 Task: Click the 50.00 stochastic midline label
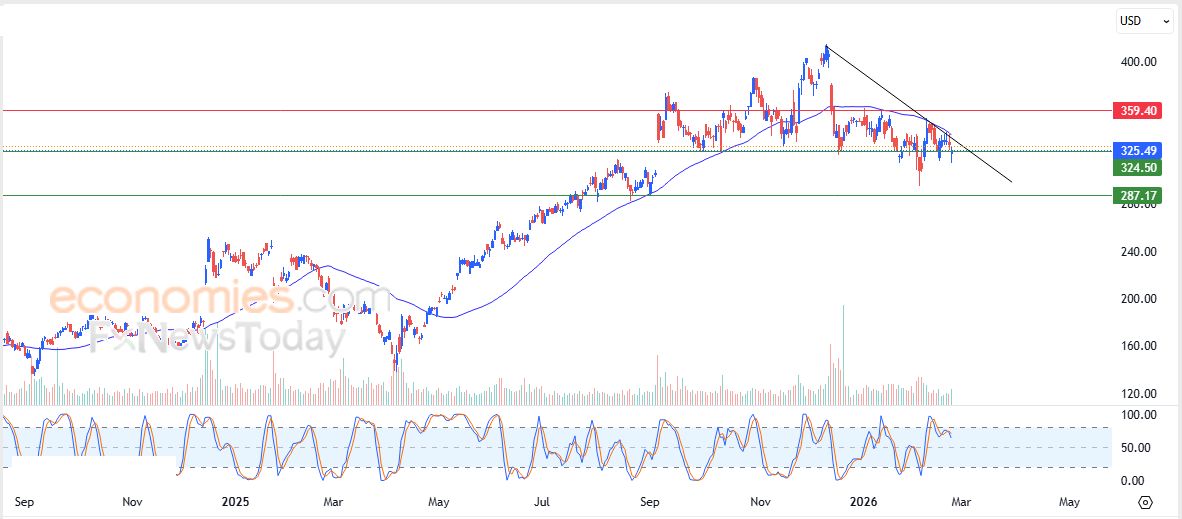1135,448
